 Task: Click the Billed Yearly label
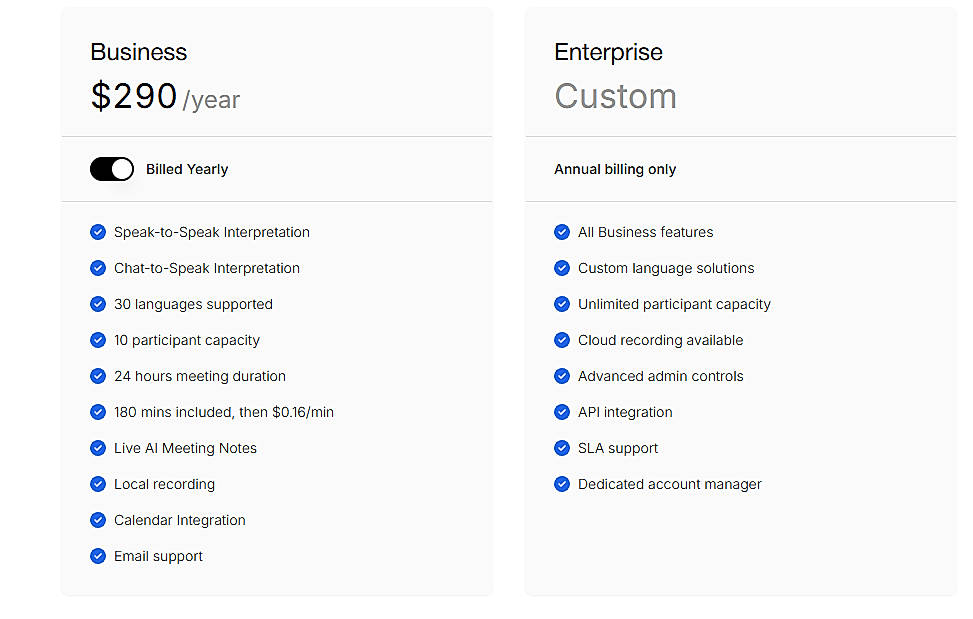187,169
